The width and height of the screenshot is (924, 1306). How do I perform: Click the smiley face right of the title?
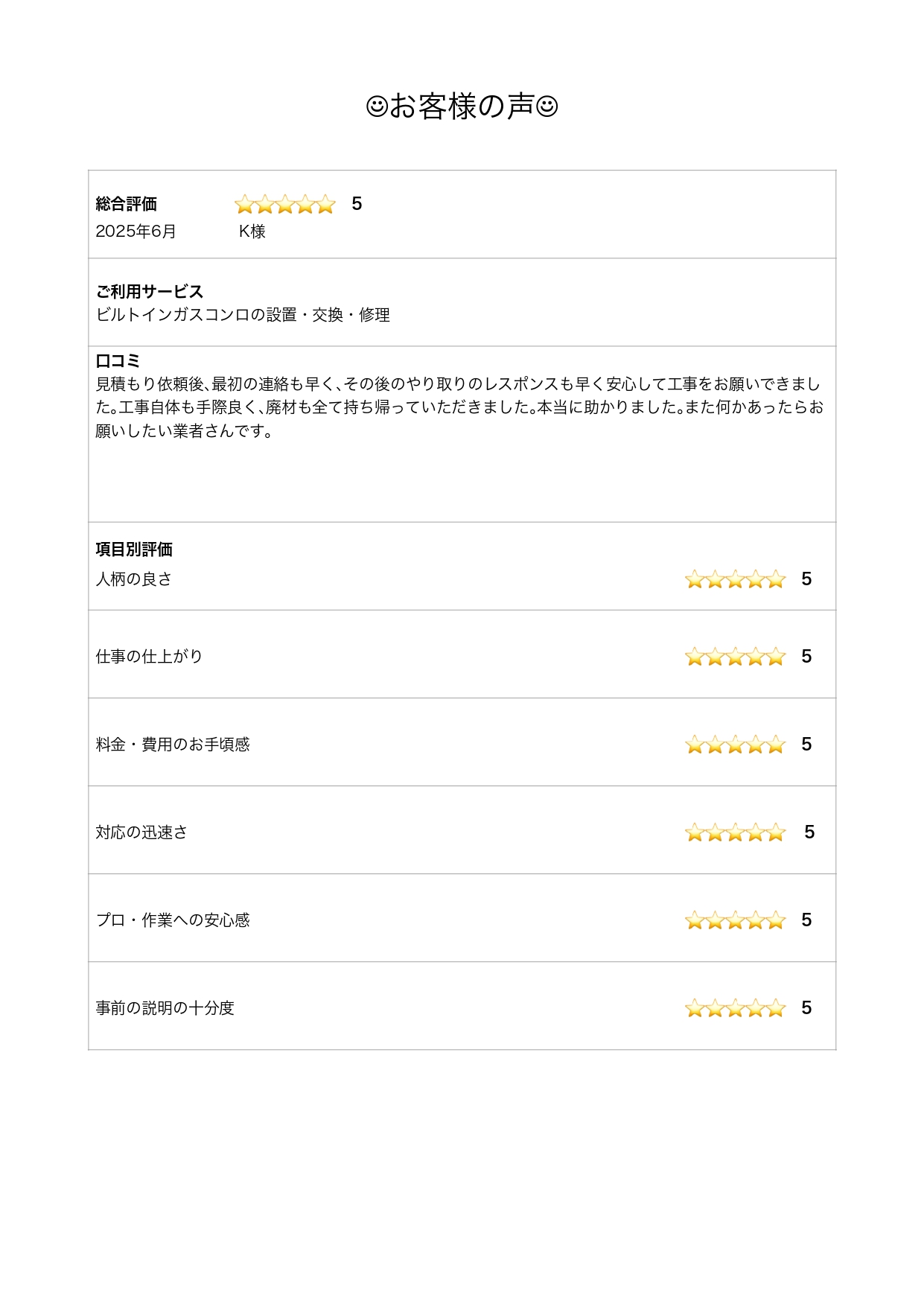547,106
